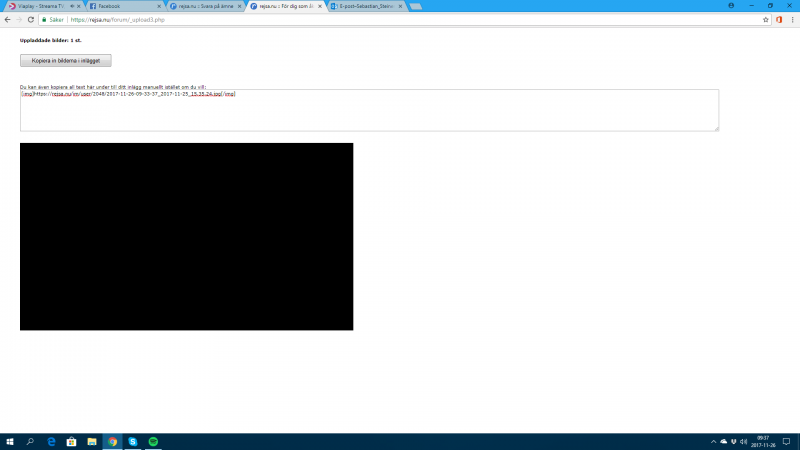Click the text area resize handle

click(716, 129)
